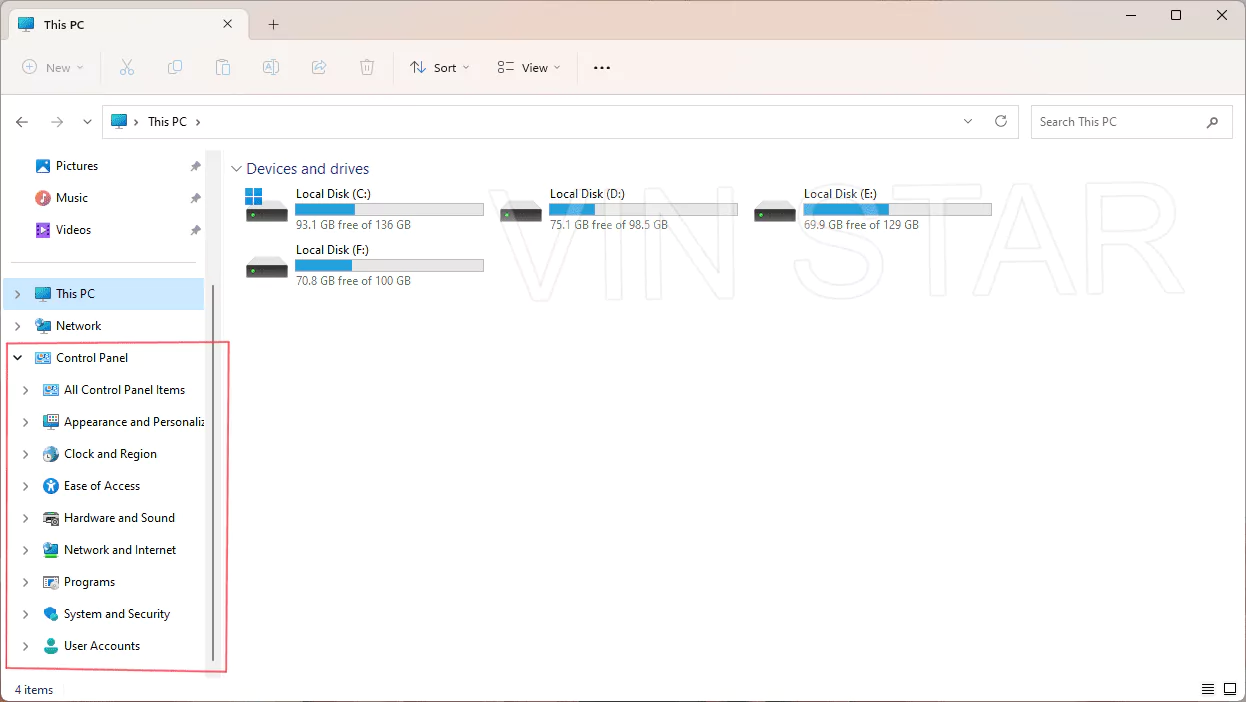Expand Network and Internet tree node

[x=26, y=550]
